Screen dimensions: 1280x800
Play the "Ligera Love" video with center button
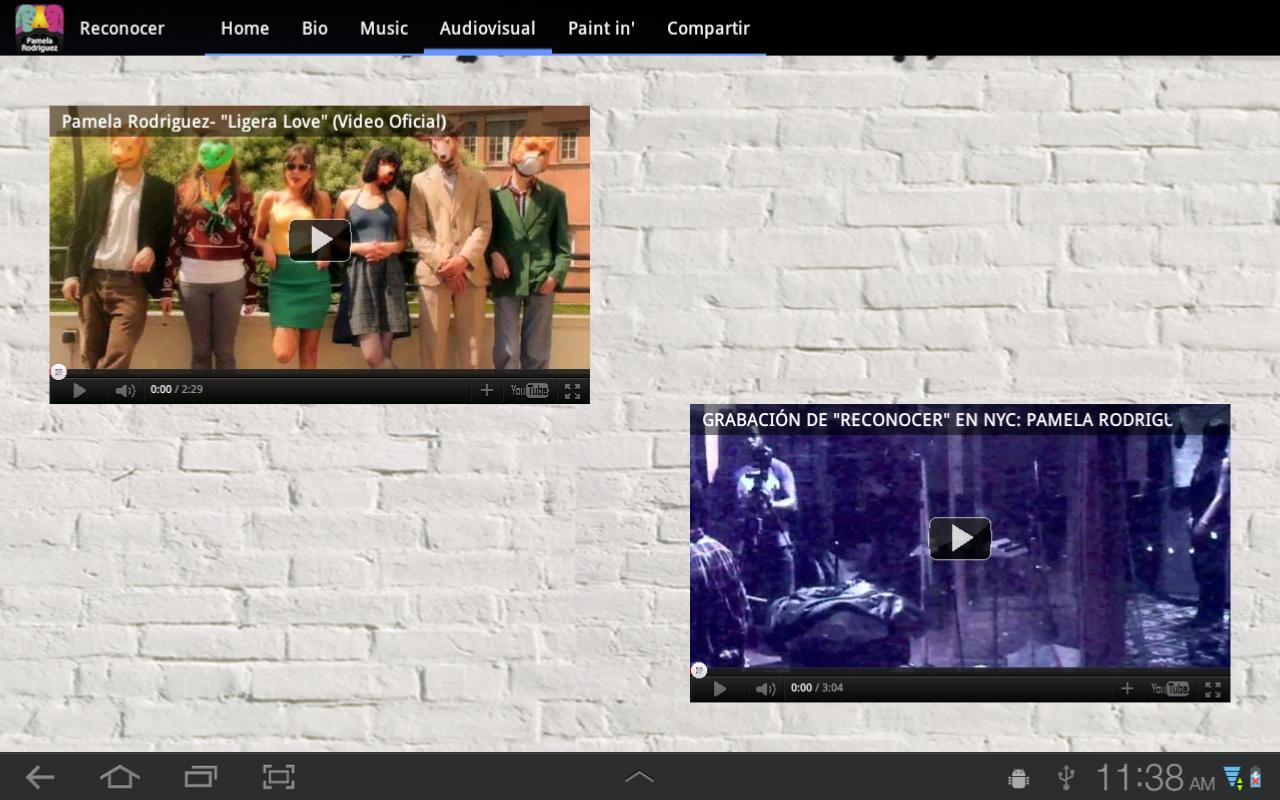point(320,240)
